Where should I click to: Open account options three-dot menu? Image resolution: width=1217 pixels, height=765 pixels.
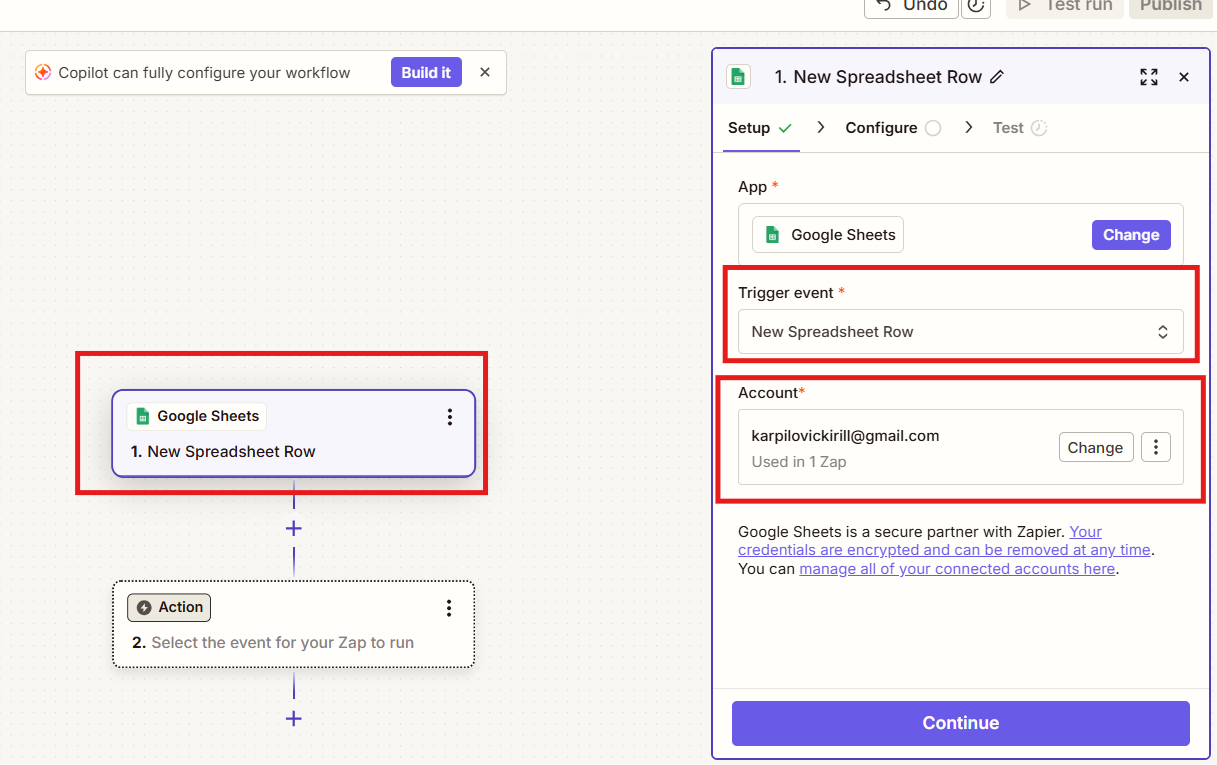click(x=1156, y=447)
